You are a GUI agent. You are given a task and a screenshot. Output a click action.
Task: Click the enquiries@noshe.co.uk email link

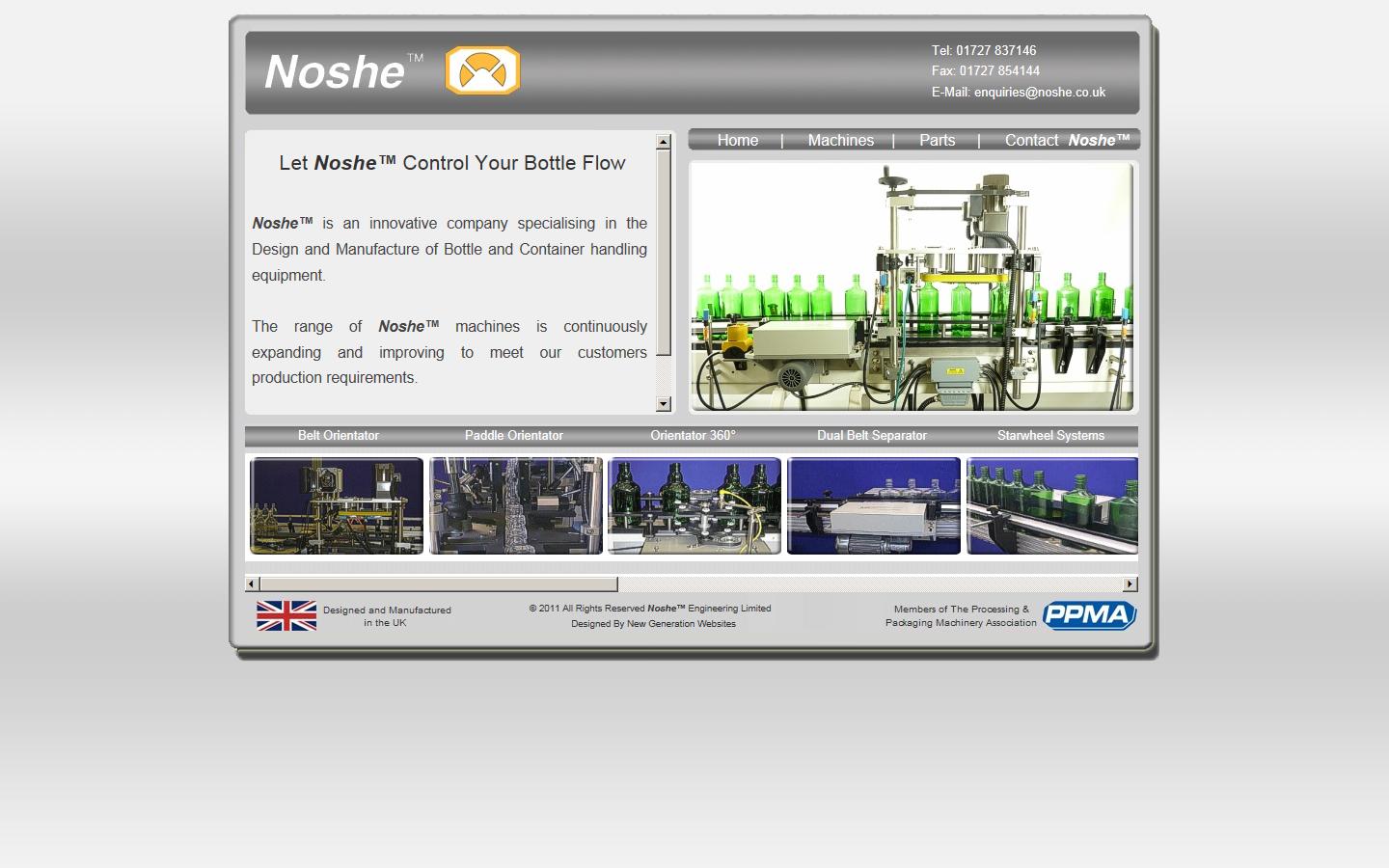click(1039, 92)
